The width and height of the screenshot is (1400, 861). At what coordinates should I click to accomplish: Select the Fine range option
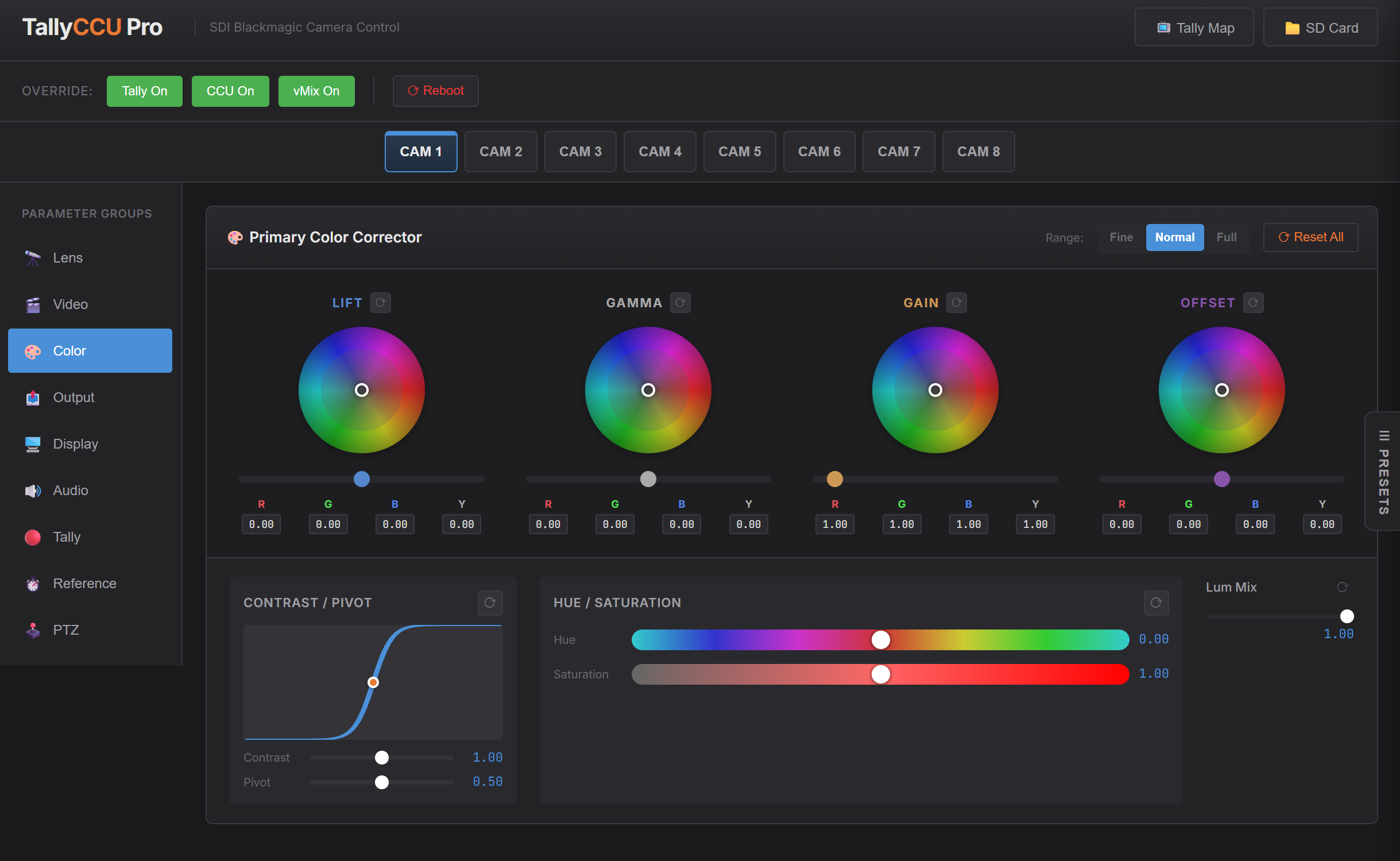pyautogui.click(x=1121, y=237)
